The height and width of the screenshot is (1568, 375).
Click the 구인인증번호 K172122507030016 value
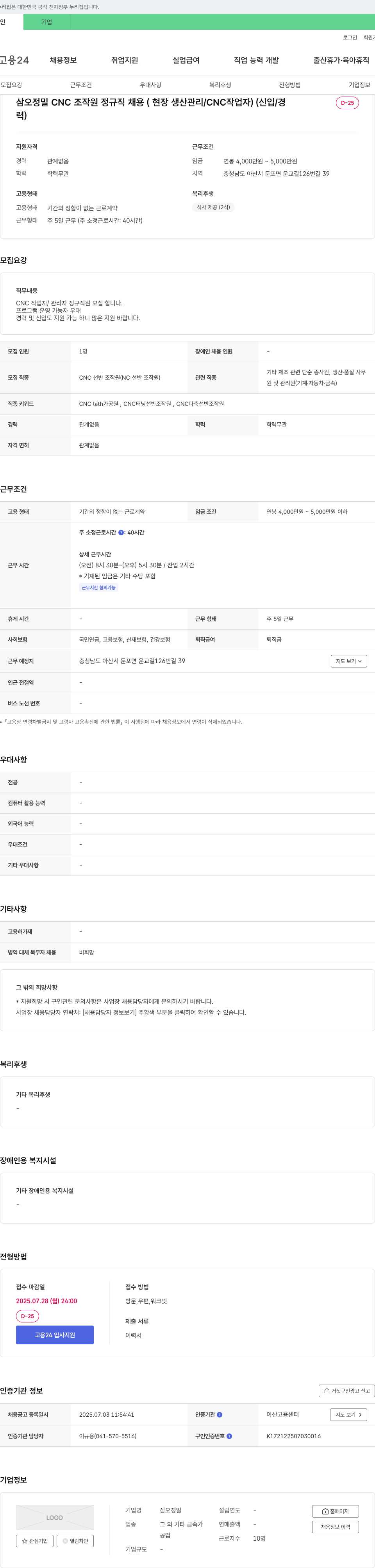tap(294, 1436)
